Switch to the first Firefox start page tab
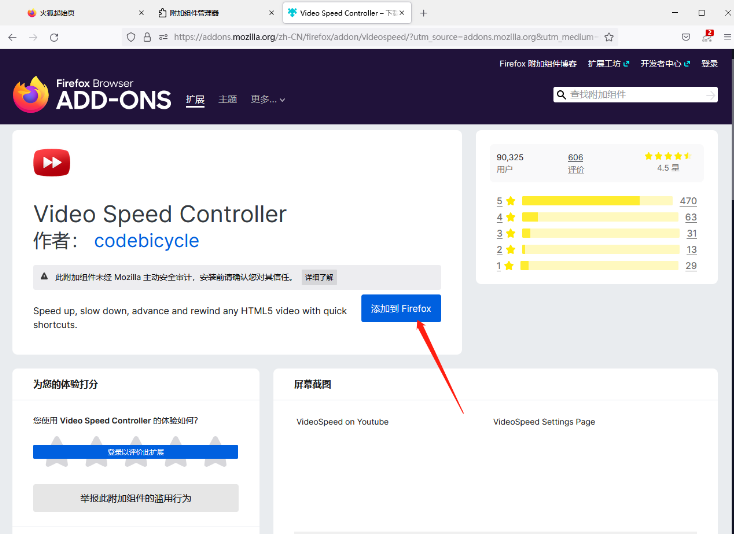This screenshot has height=534, width=734. [x=85, y=13]
